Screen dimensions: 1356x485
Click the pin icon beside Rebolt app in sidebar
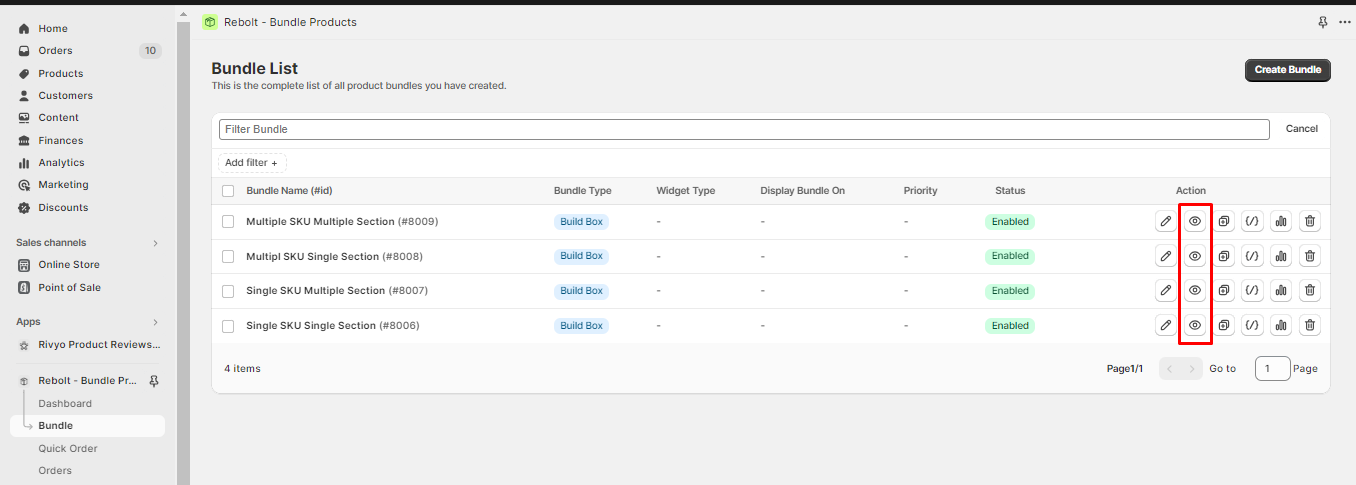(x=154, y=381)
